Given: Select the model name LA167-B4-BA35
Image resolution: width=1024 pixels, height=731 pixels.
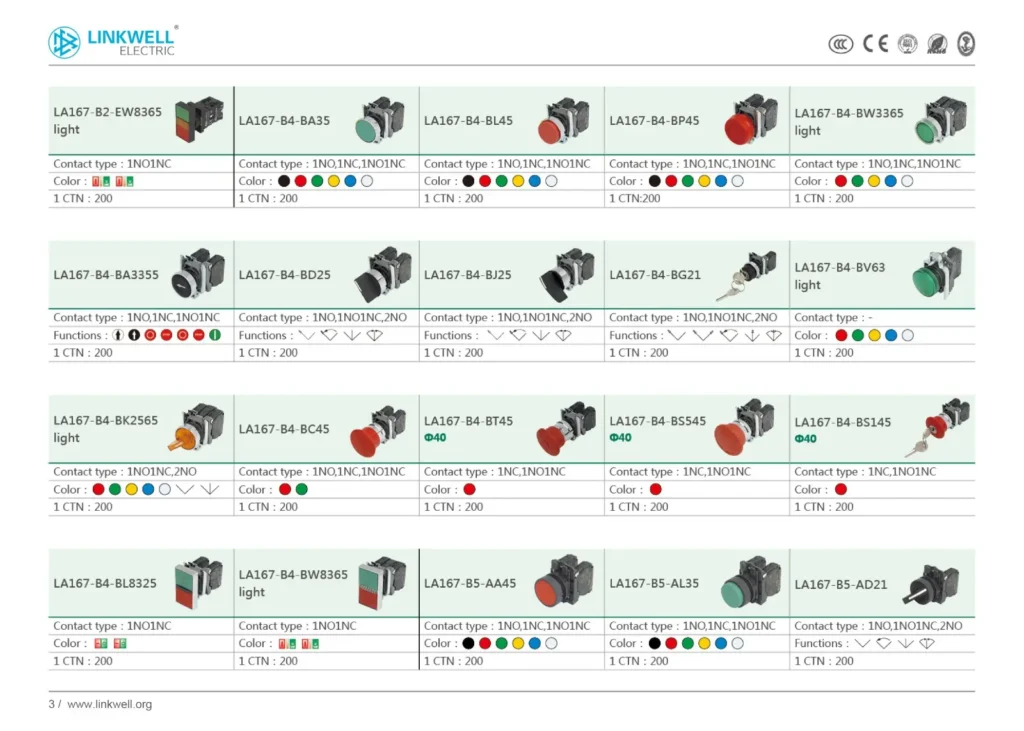Looking at the screenshot, I should (284, 121).
